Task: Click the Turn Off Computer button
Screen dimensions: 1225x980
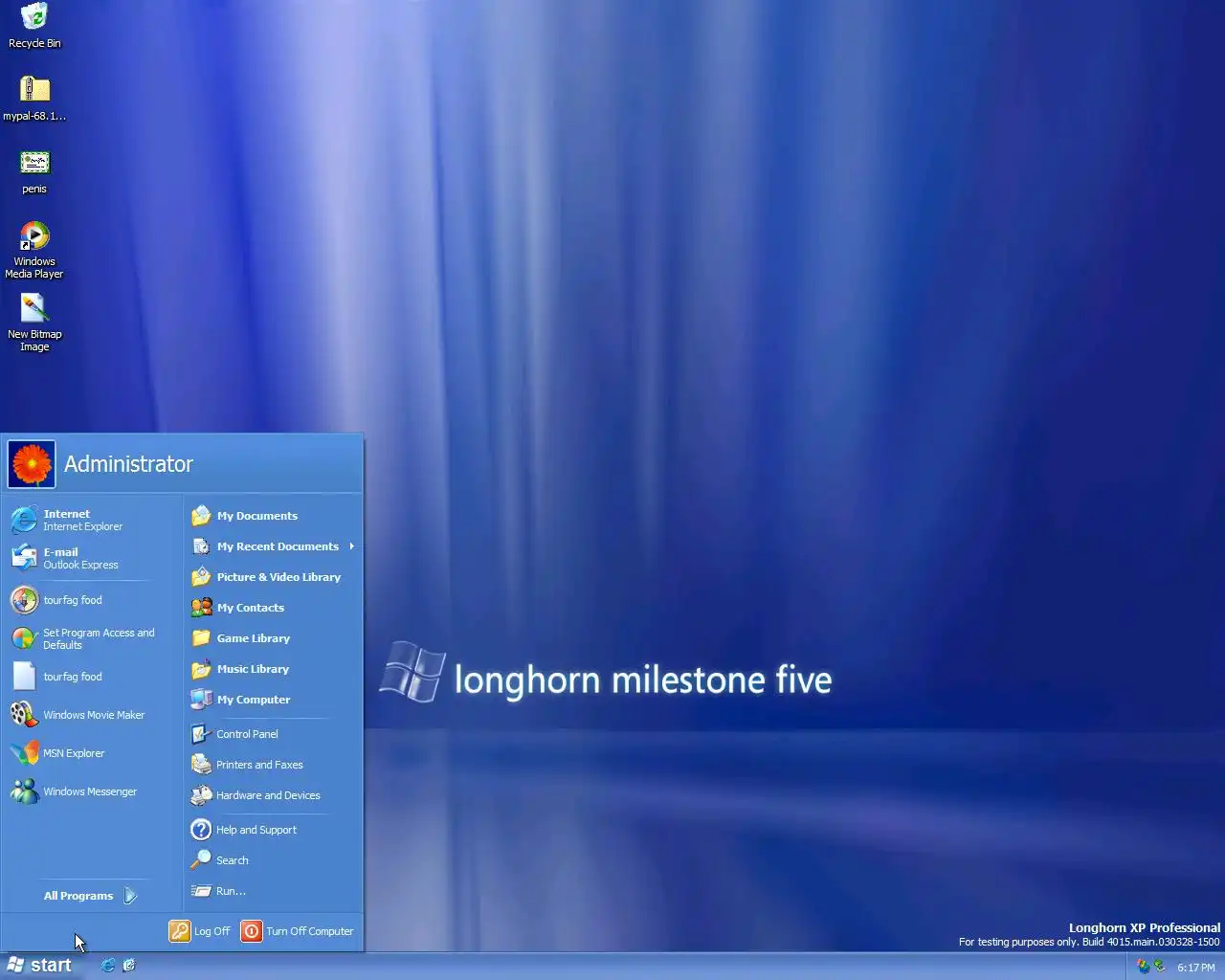Action: point(298,931)
